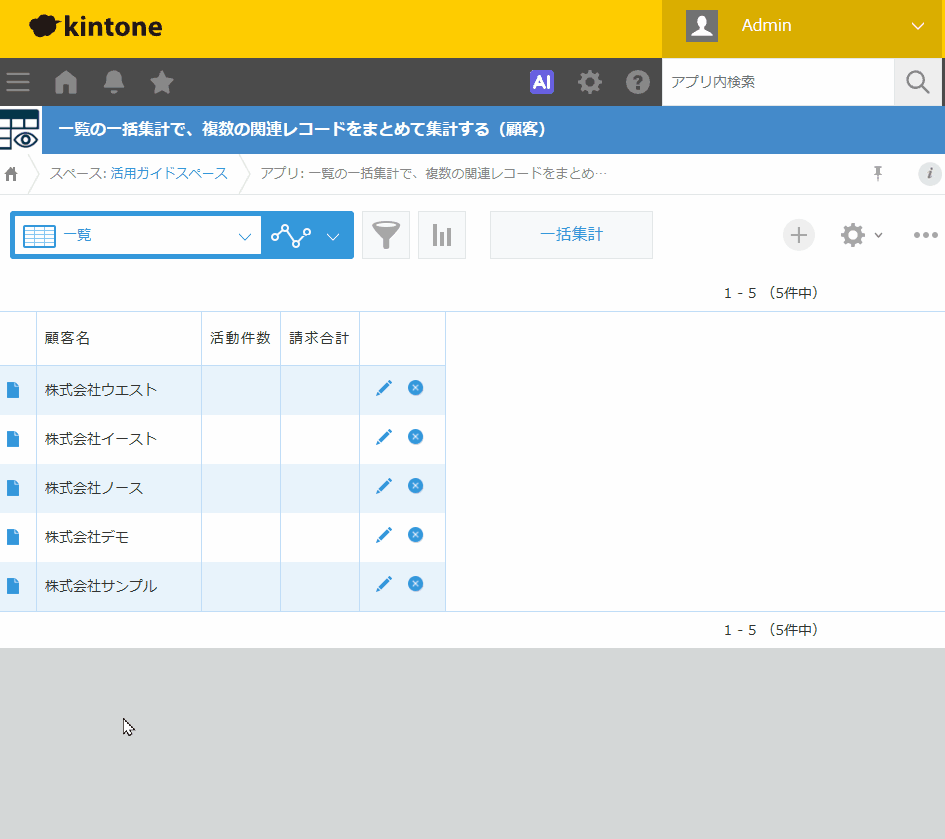Open the kintone settings gear in header
The width and height of the screenshot is (945, 839).
point(589,82)
